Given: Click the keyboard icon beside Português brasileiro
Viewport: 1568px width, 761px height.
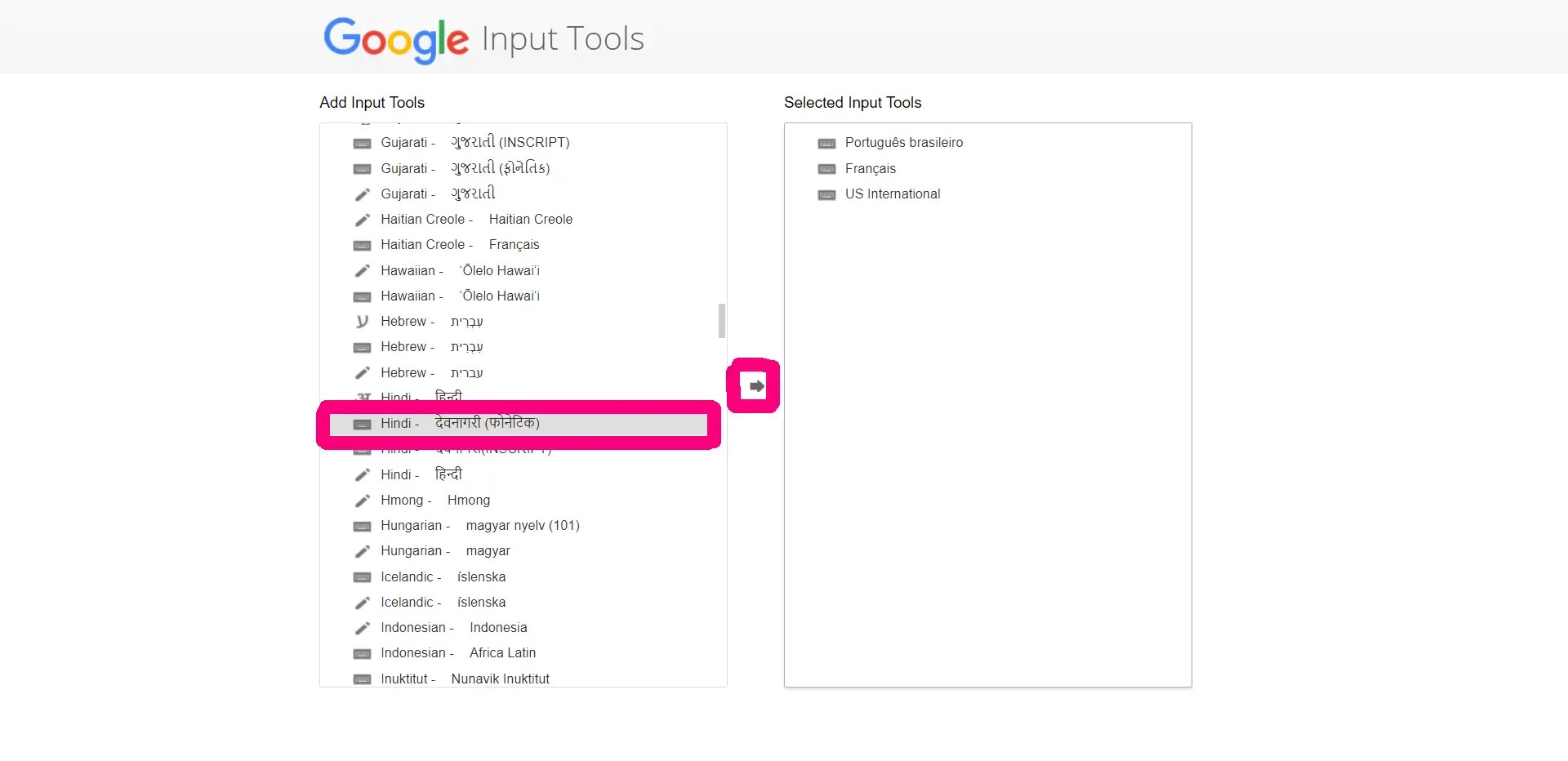Looking at the screenshot, I should pyautogui.click(x=826, y=143).
